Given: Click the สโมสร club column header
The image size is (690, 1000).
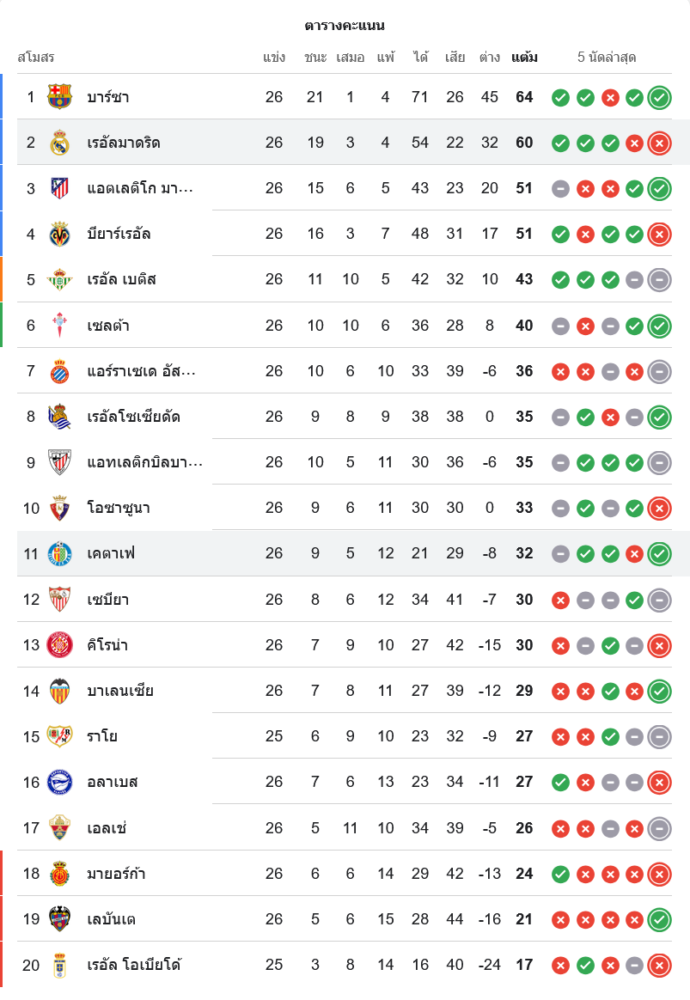Looking at the screenshot, I should tap(35, 57).
